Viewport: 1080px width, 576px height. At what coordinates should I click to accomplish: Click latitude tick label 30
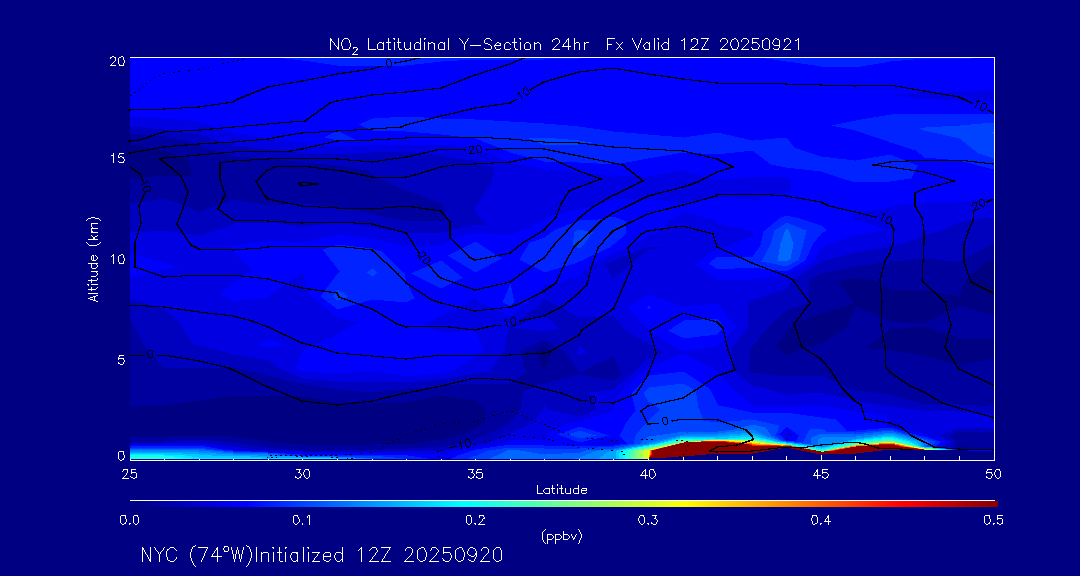coord(302,473)
